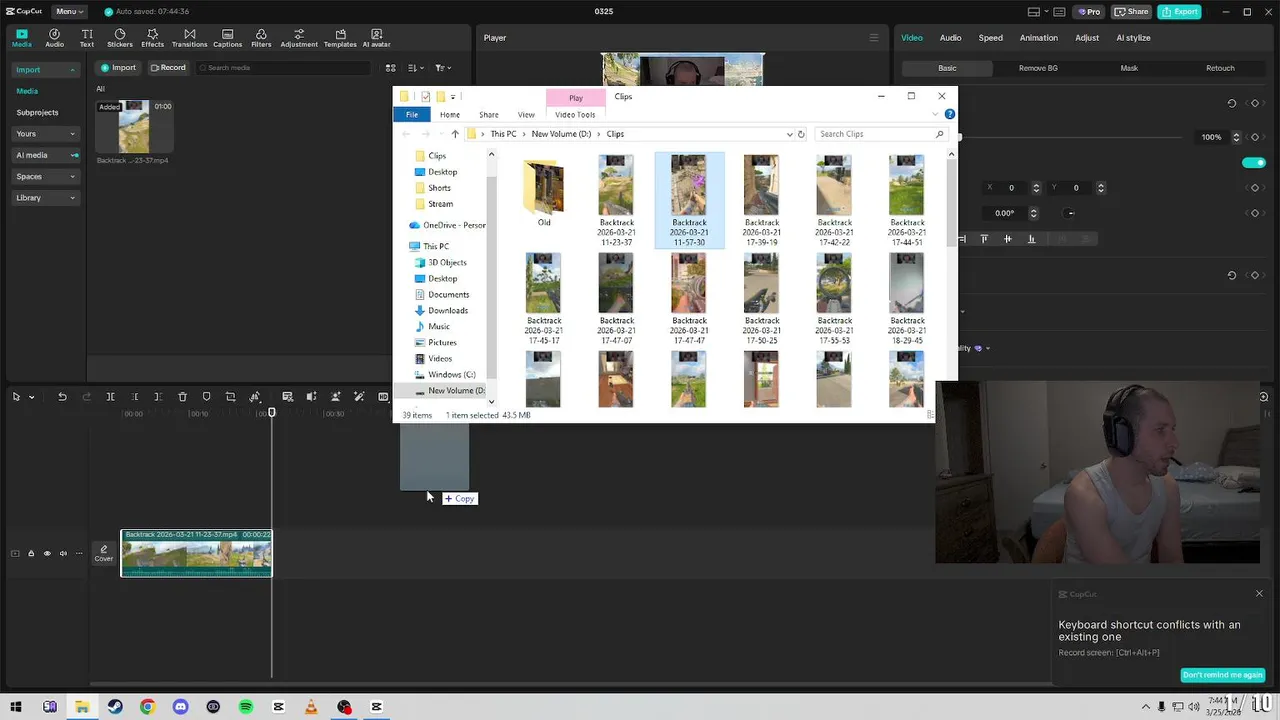
Task: Click the track audio speaker icon
Action: coord(63,553)
